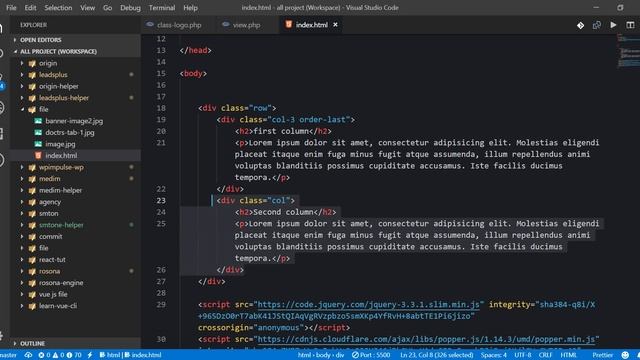Click Spaces: 4 indentation setting

click(493, 355)
